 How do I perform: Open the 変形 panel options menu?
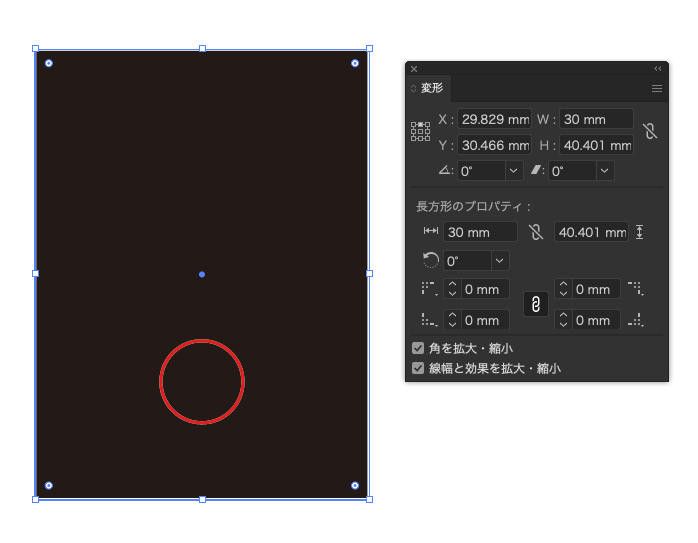pyautogui.click(x=657, y=89)
